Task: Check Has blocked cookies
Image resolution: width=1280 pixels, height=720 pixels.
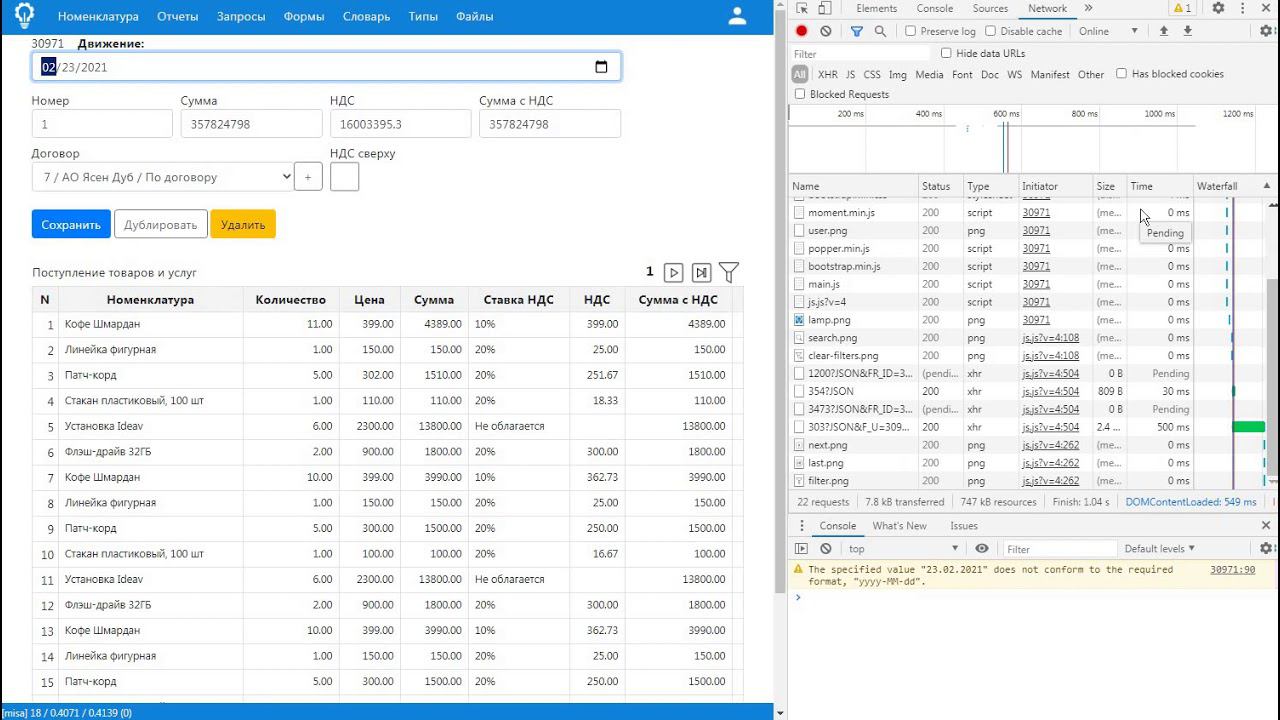Action: pos(1121,73)
